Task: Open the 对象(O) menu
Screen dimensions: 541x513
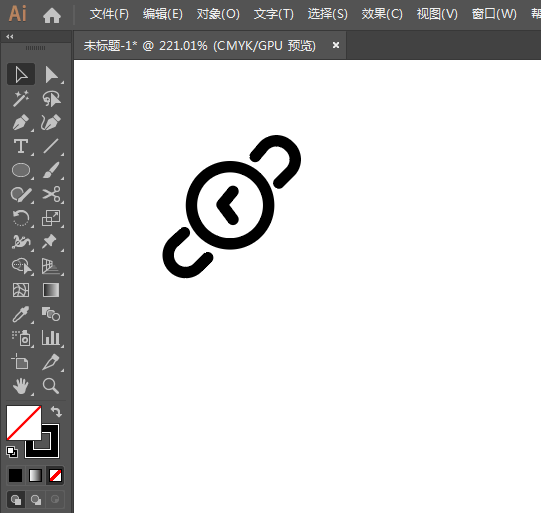Action: pos(218,14)
